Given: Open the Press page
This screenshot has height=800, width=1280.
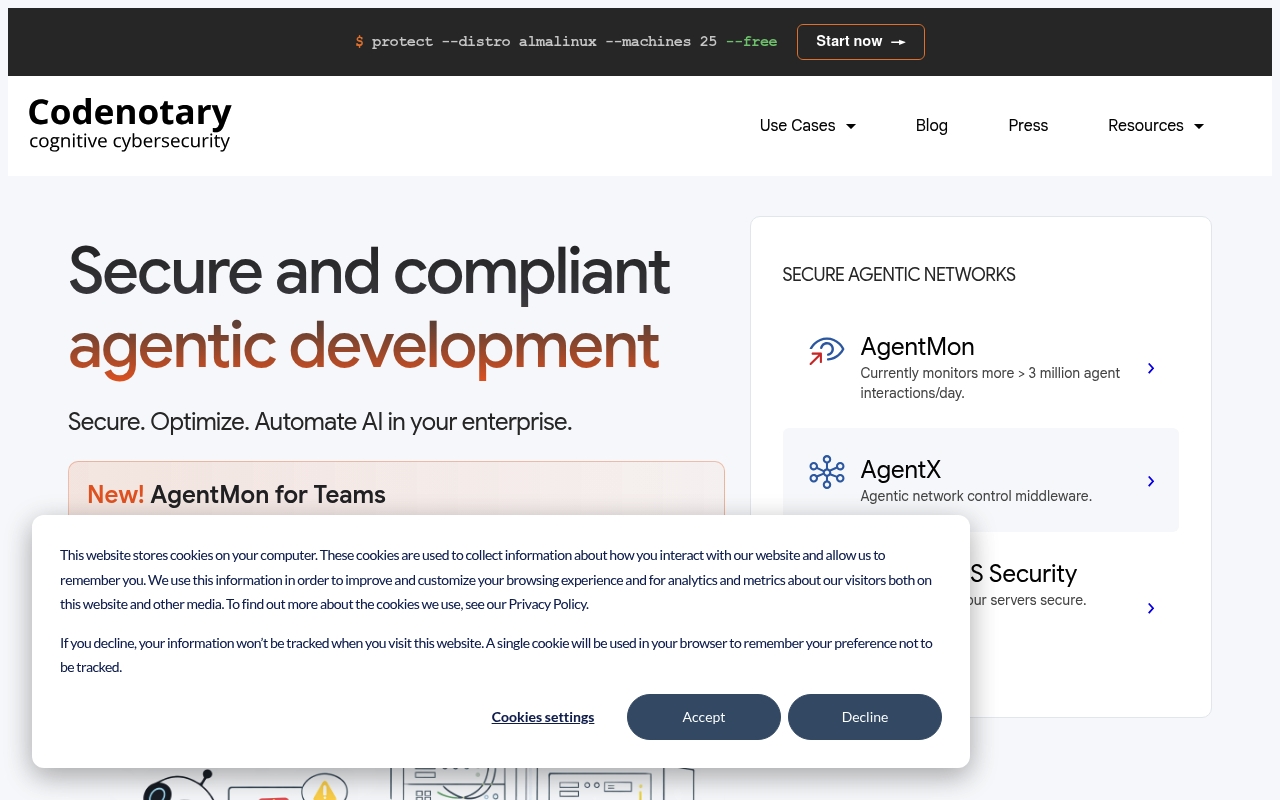Looking at the screenshot, I should 1028,125.
